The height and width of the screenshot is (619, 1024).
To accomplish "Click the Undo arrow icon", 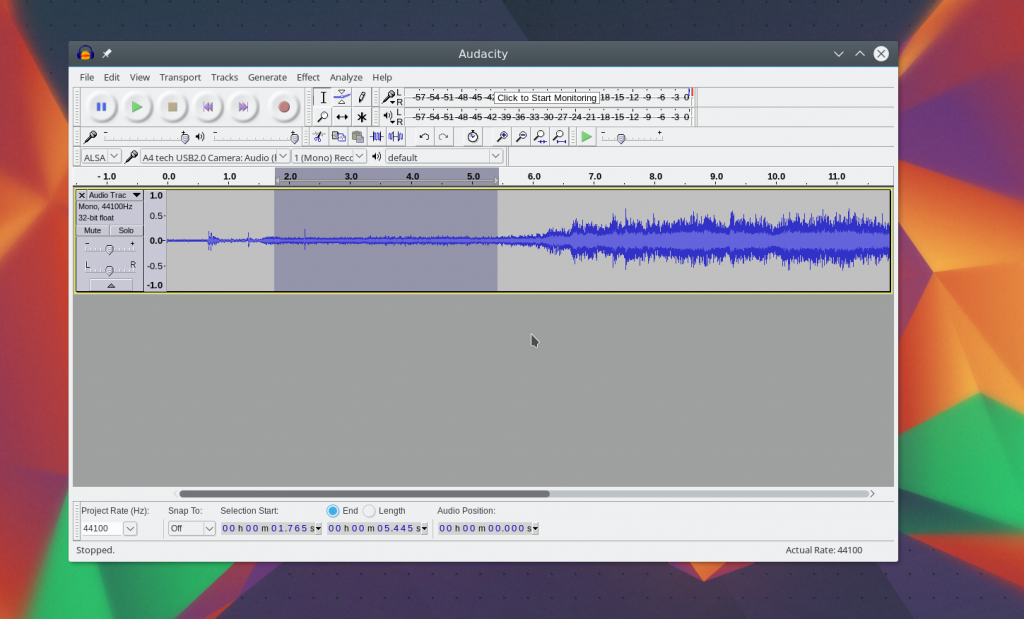I will [x=424, y=137].
